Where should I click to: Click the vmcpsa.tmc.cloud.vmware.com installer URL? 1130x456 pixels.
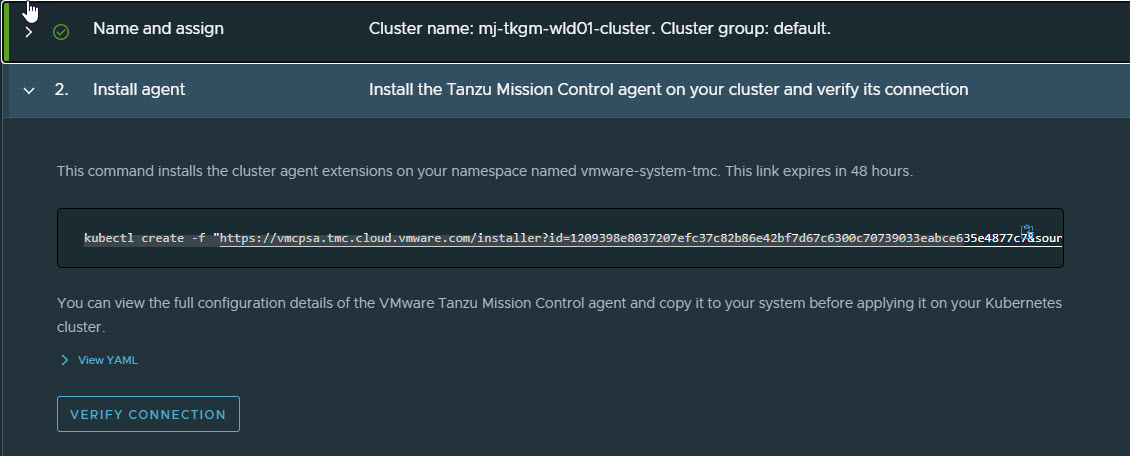640,239
